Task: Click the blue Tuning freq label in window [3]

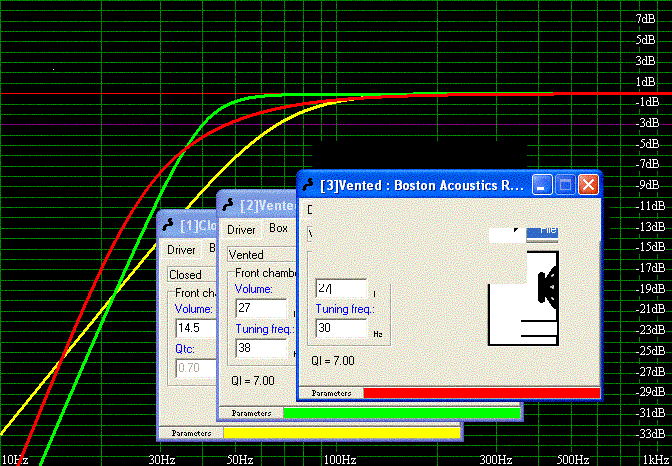Action: [345, 309]
